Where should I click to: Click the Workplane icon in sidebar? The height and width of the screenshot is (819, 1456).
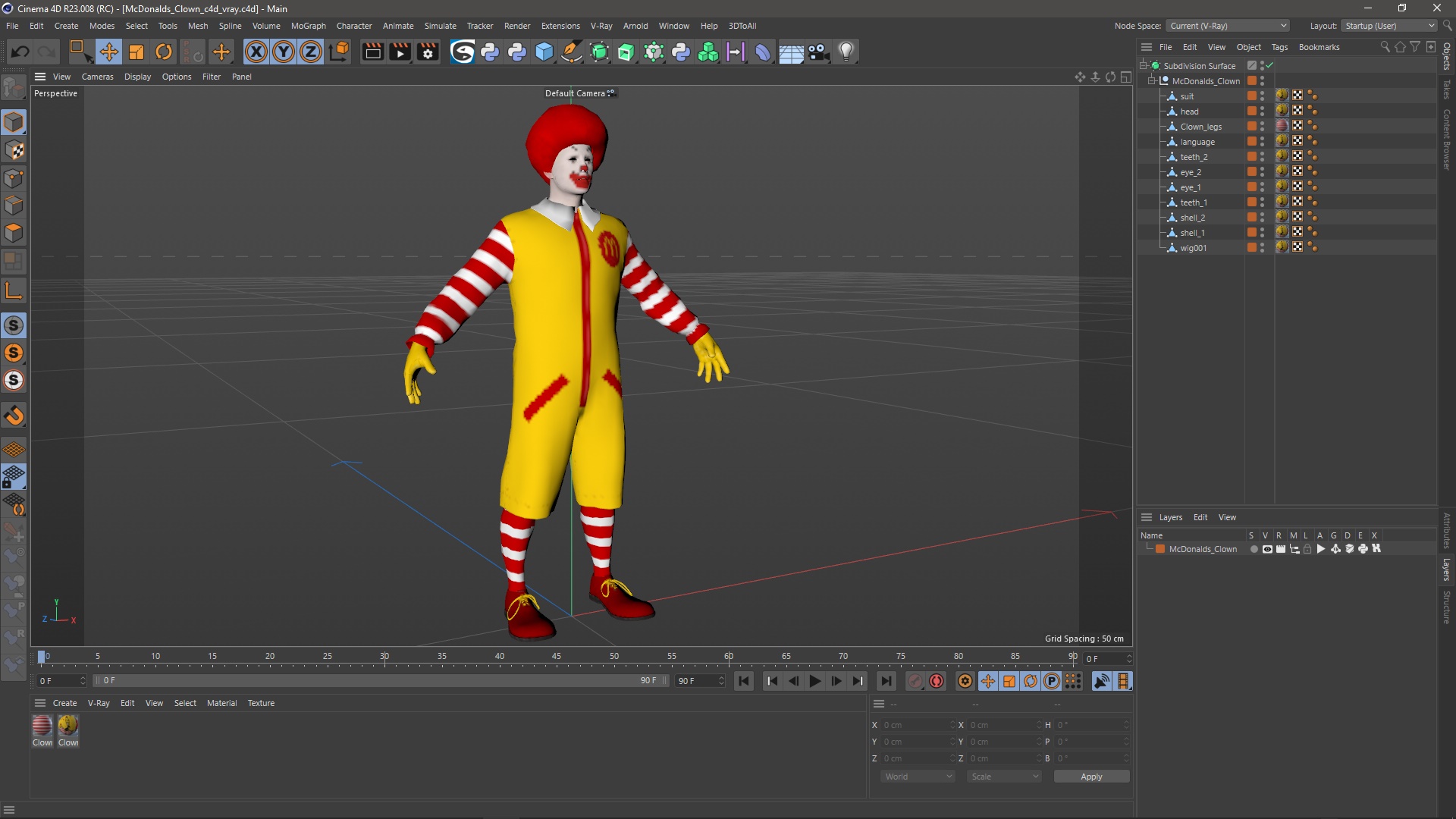14,450
